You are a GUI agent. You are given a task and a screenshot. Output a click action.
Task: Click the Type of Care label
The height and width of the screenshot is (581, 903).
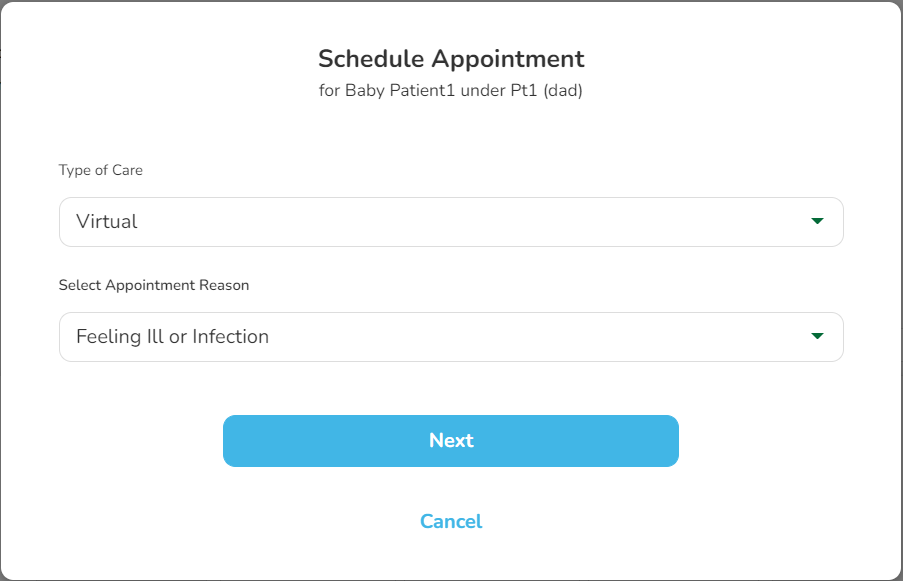click(101, 170)
